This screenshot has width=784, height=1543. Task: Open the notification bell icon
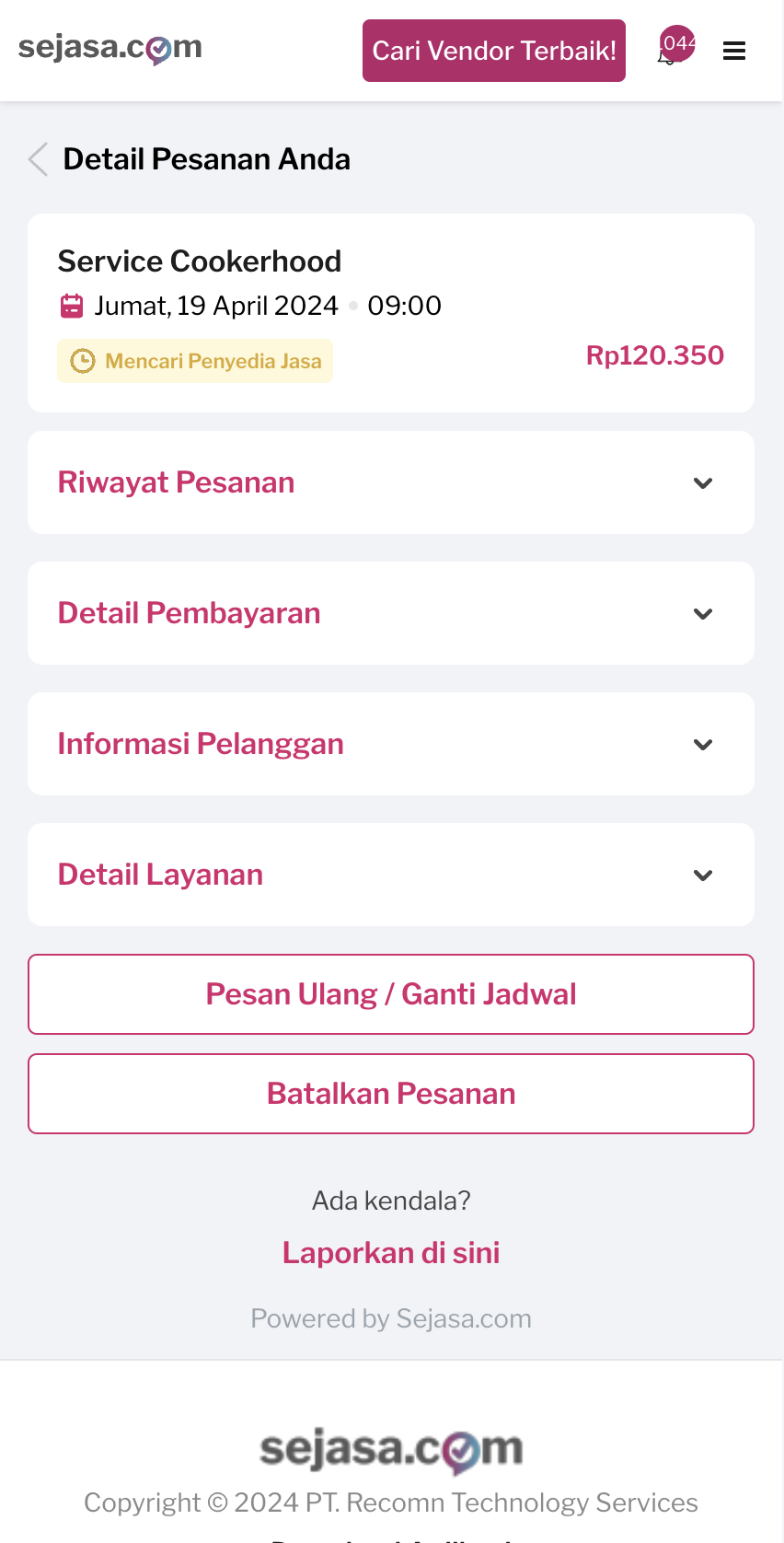click(668, 53)
